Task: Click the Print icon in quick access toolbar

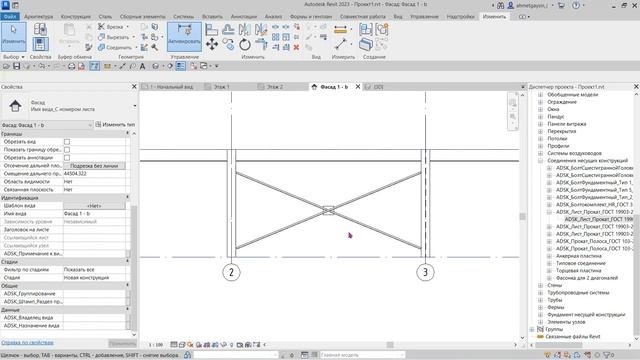Action: (71, 66)
